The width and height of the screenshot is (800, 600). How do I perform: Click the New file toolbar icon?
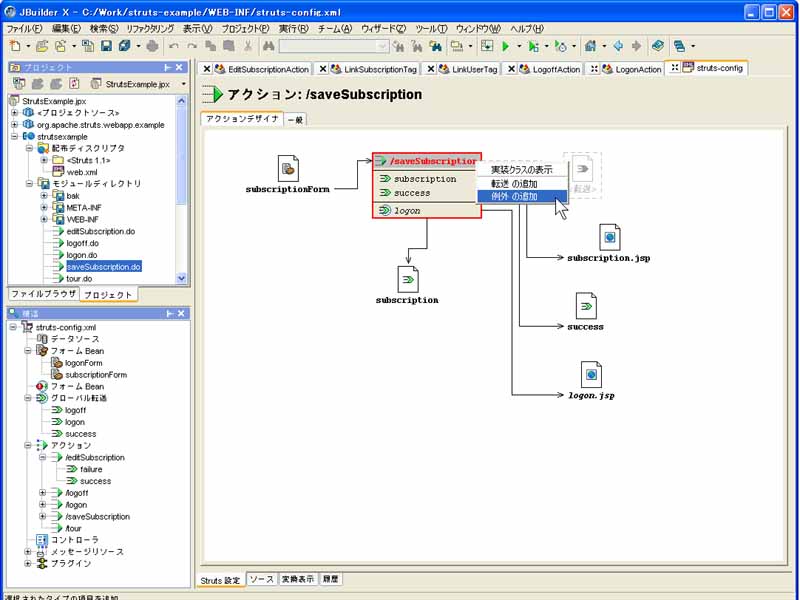pos(15,46)
